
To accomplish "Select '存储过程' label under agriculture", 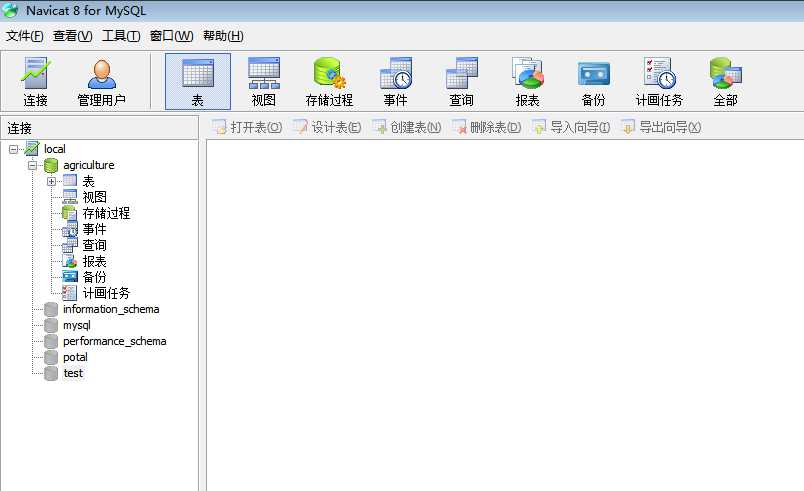I will click(106, 213).
